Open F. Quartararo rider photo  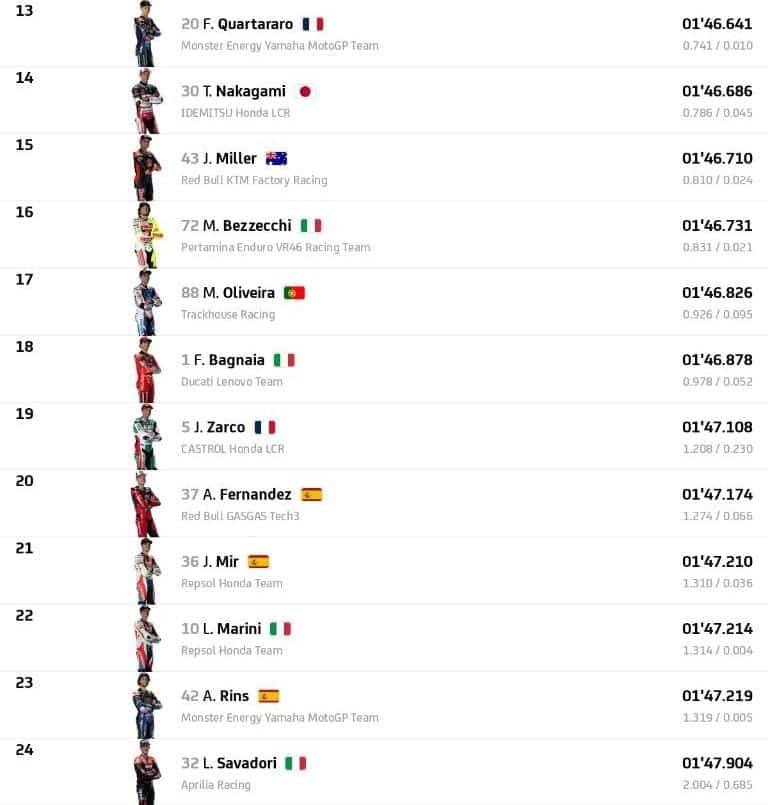146,33
